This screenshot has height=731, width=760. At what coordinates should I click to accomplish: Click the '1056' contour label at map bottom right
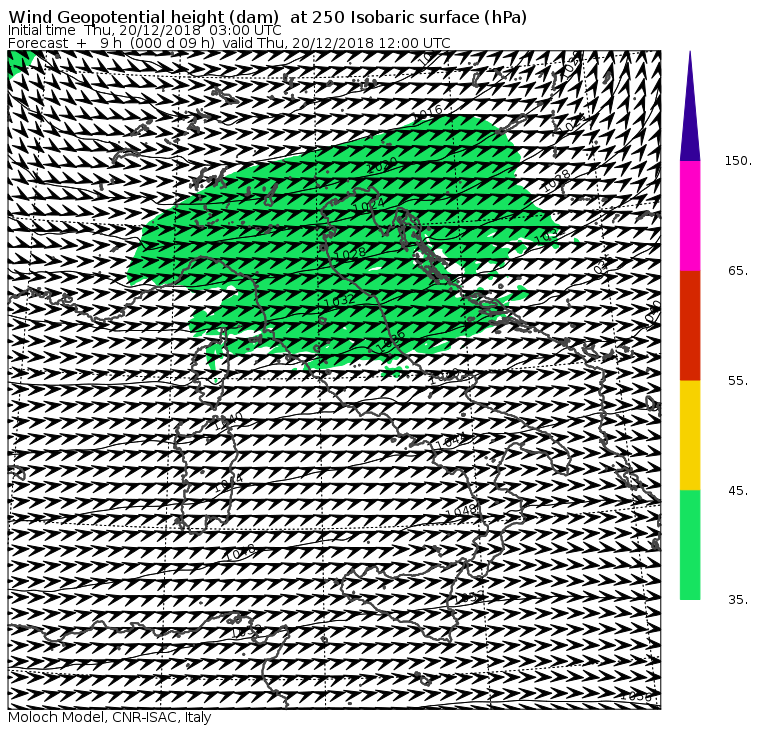(x=636, y=697)
